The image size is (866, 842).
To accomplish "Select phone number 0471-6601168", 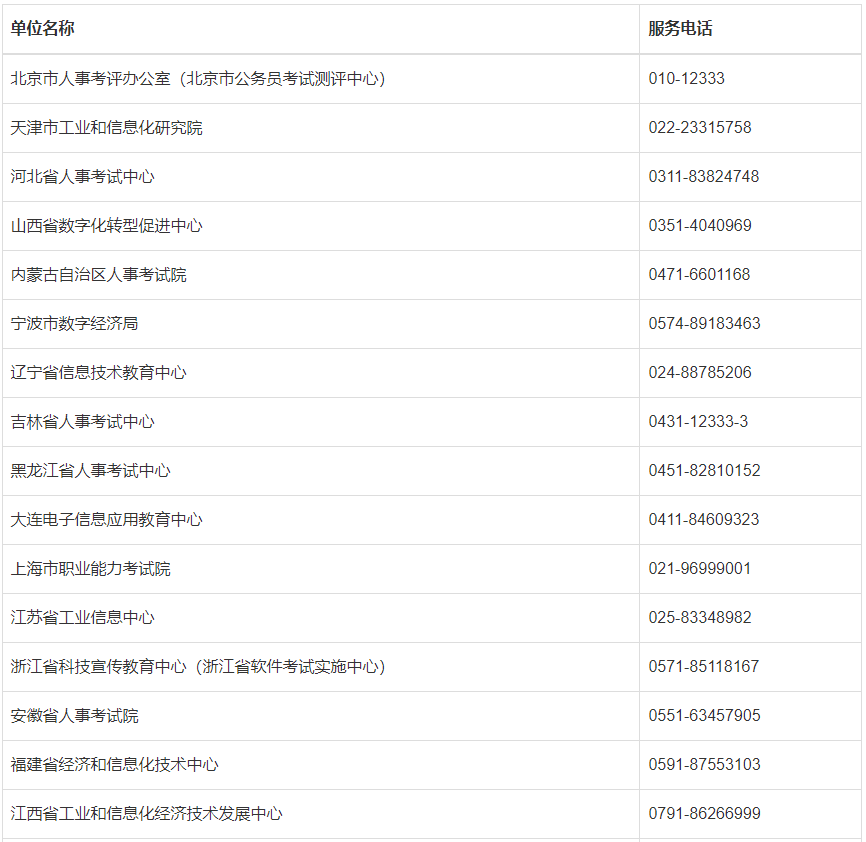I will click(699, 274).
